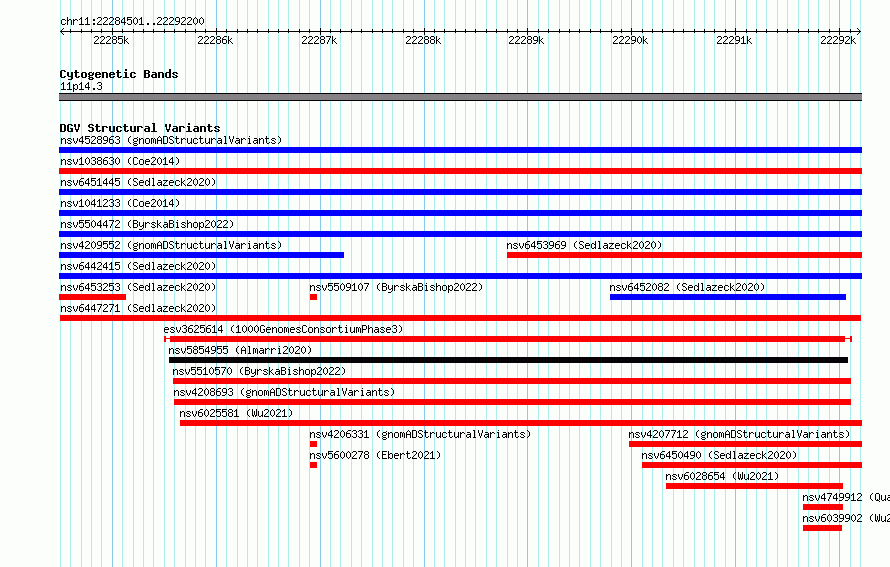The image size is (890, 567).
Task: Open nsv5504472 (ByrskaBishop2022) variant label
Action: (147, 224)
